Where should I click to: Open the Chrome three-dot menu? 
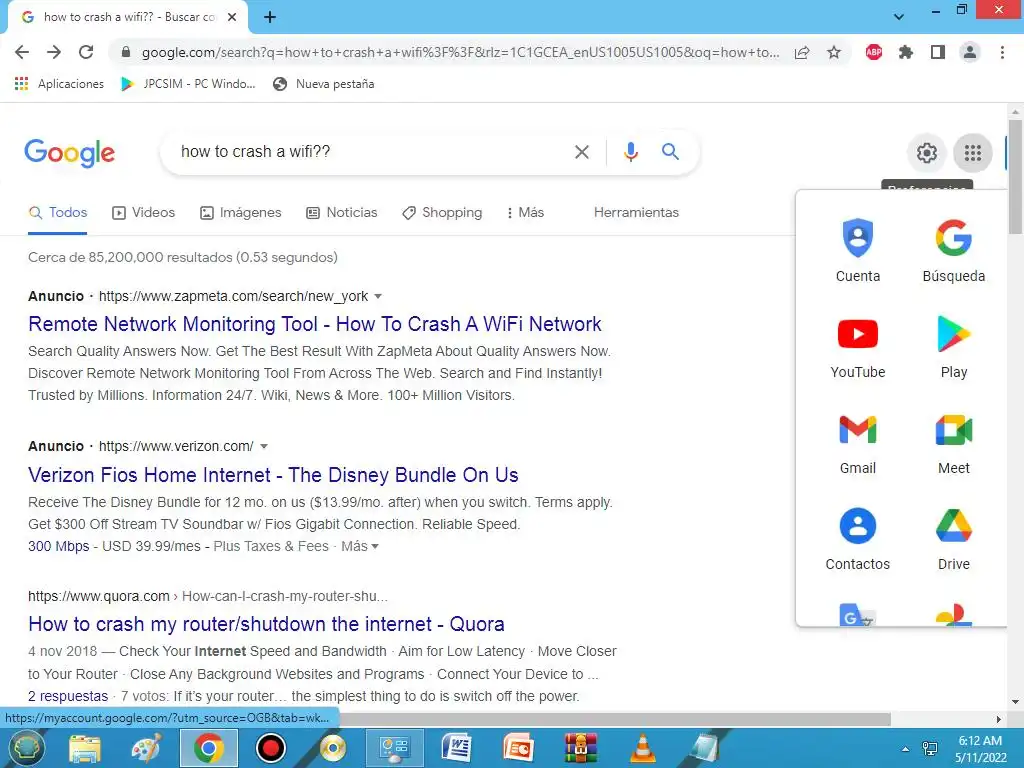(x=1002, y=52)
